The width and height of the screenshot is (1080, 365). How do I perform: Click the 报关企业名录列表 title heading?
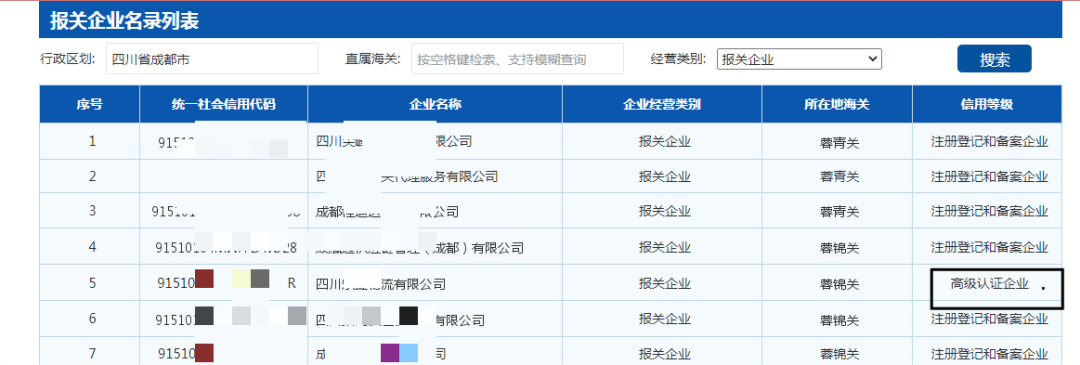point(125,21)
